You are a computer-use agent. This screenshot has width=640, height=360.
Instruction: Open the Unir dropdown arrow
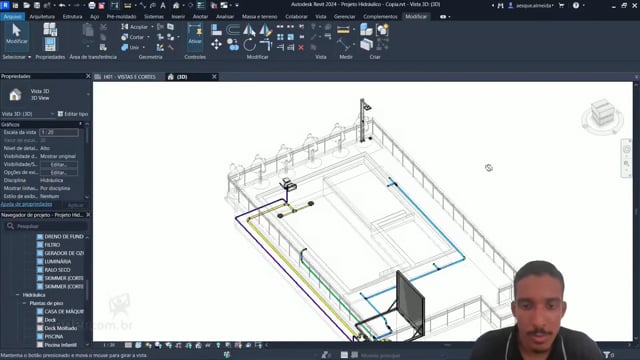(144, 47)
